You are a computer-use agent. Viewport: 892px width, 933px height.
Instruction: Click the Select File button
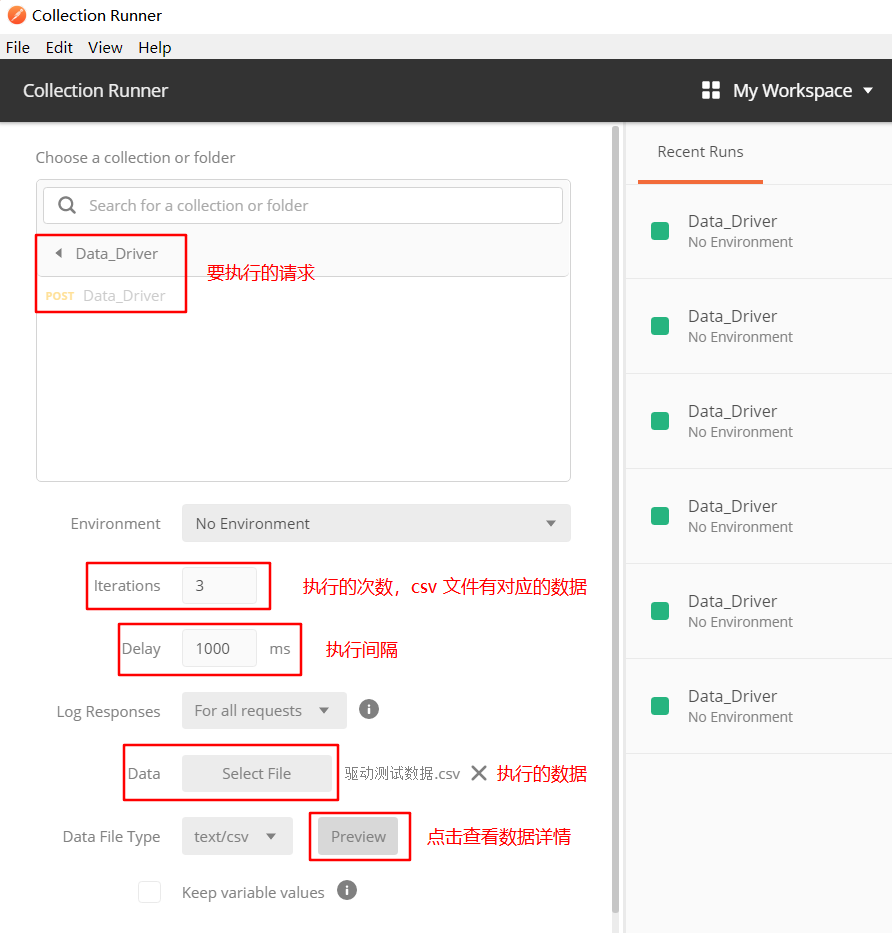[256, 774]
